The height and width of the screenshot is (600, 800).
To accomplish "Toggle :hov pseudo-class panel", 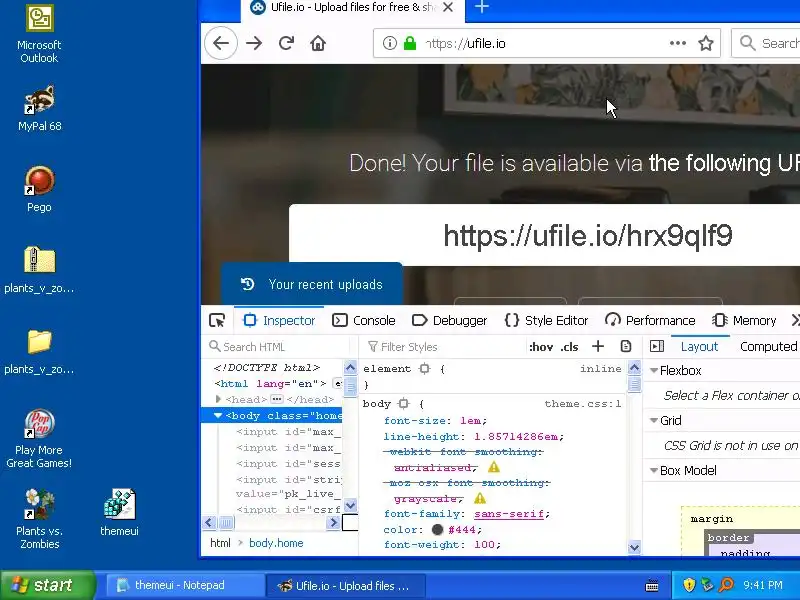I will (x=541, y=347).
